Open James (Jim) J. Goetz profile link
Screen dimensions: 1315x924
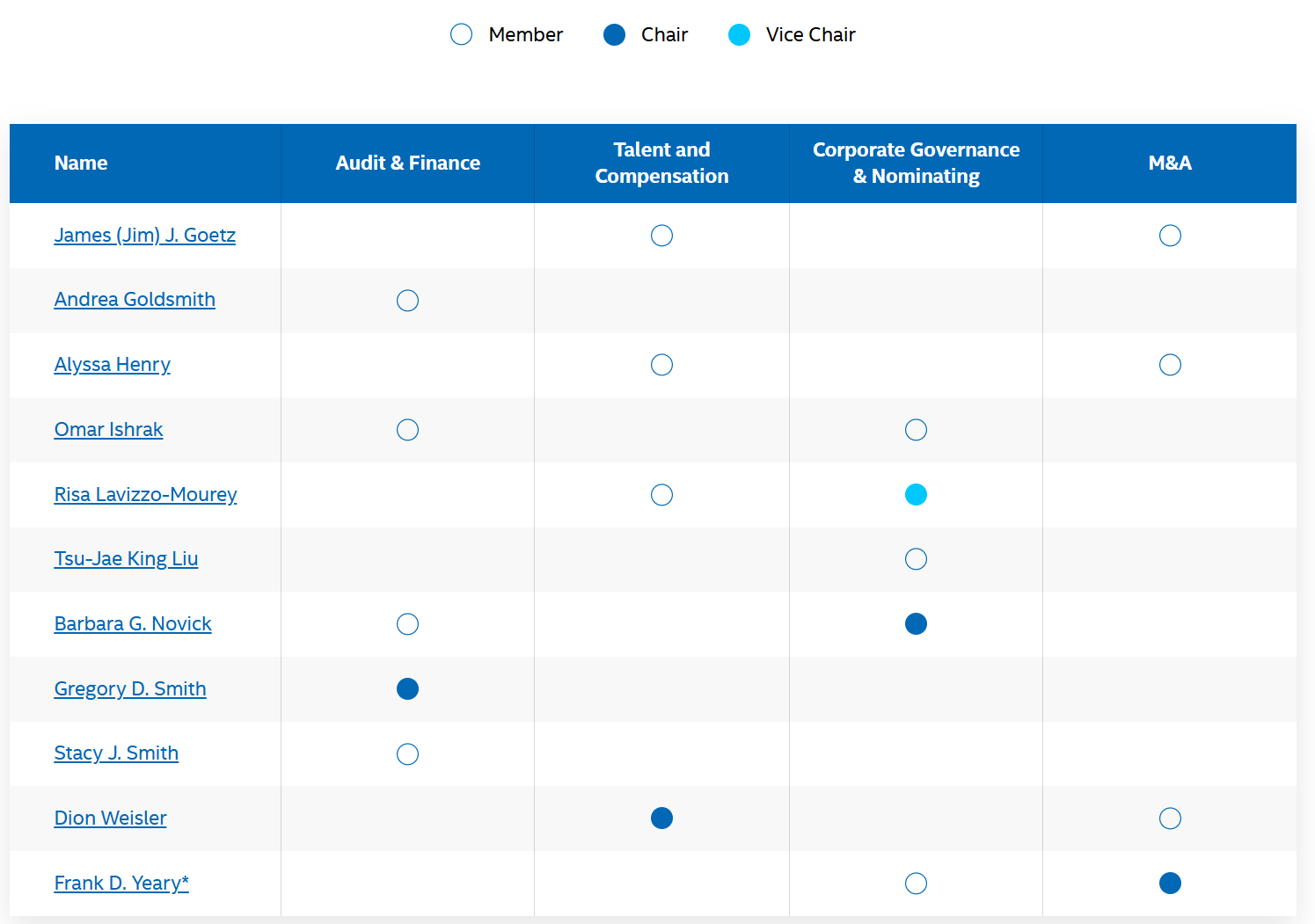(145, 236)
